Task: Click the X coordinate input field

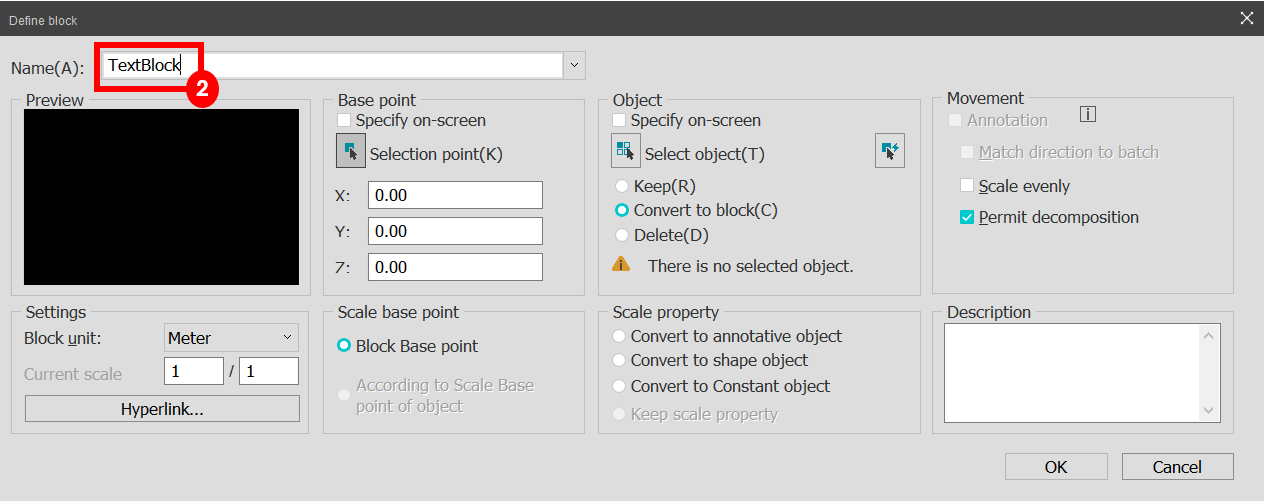Action: click(x=455, y=195)
